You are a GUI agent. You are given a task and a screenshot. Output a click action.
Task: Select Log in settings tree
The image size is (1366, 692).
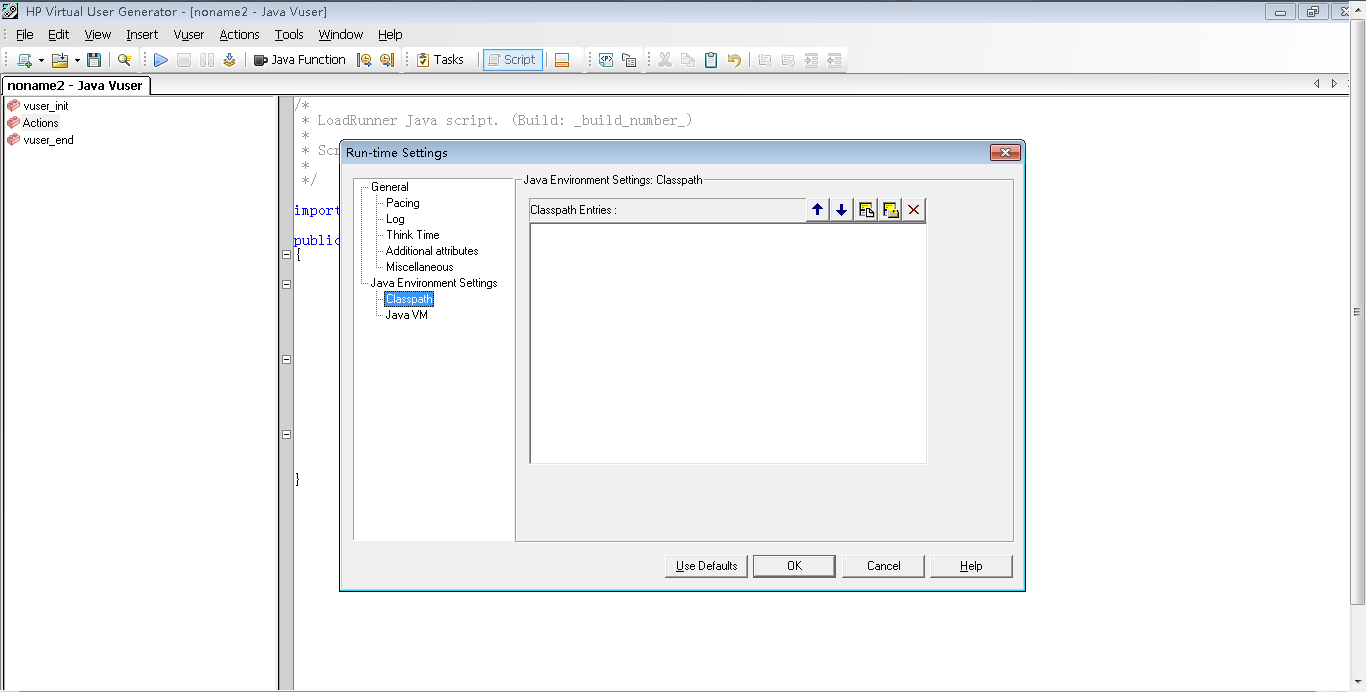(x=395, y=219)
